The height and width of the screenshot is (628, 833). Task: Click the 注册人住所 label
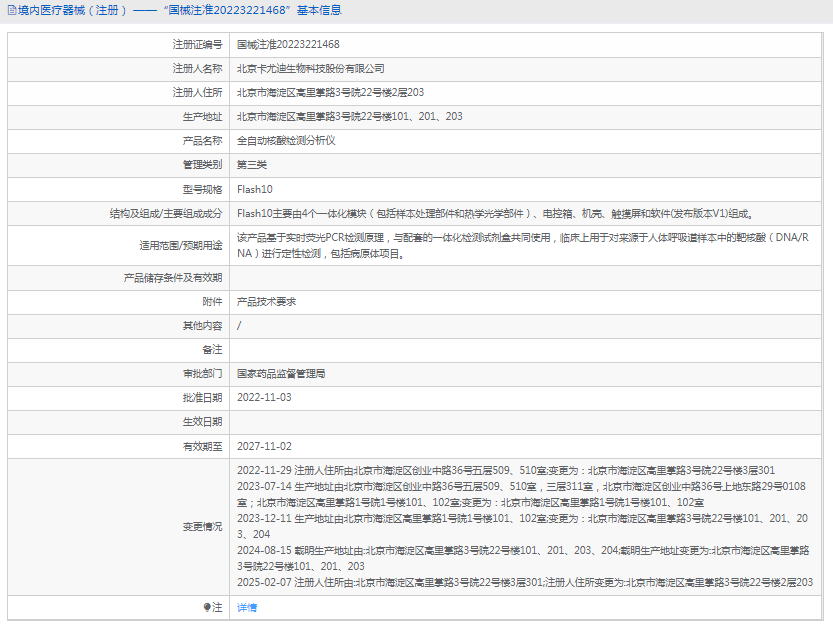click(197, 92)
